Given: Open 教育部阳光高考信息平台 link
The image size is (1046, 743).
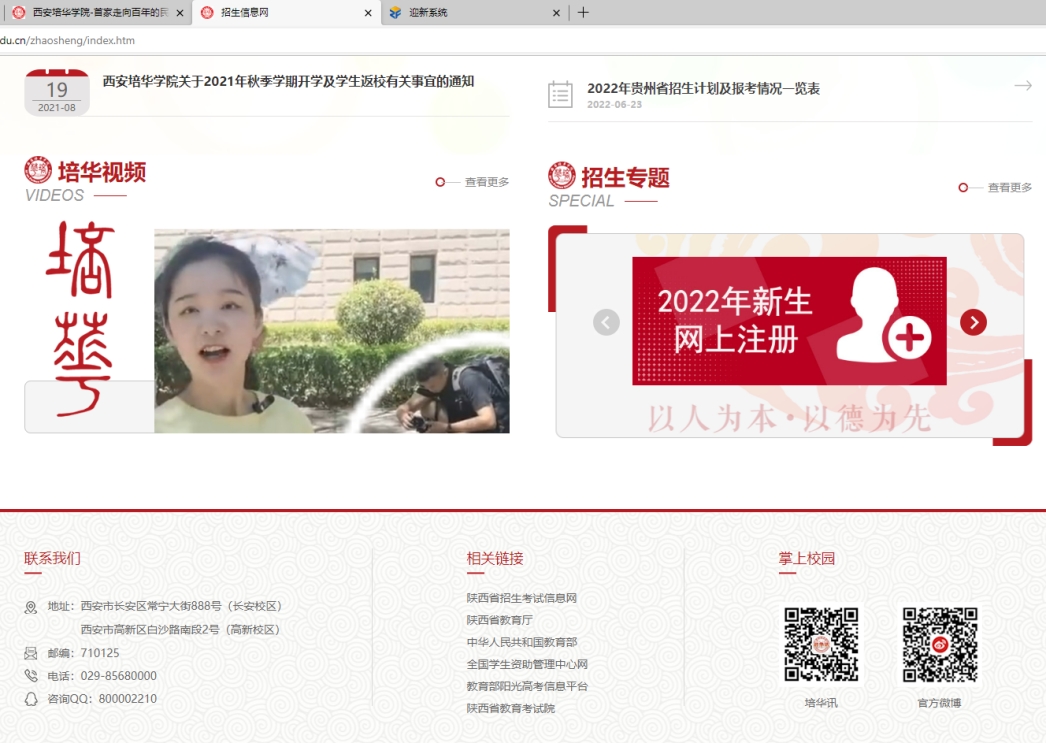Looking at the screenshot, I should click(x=527, y=686).
